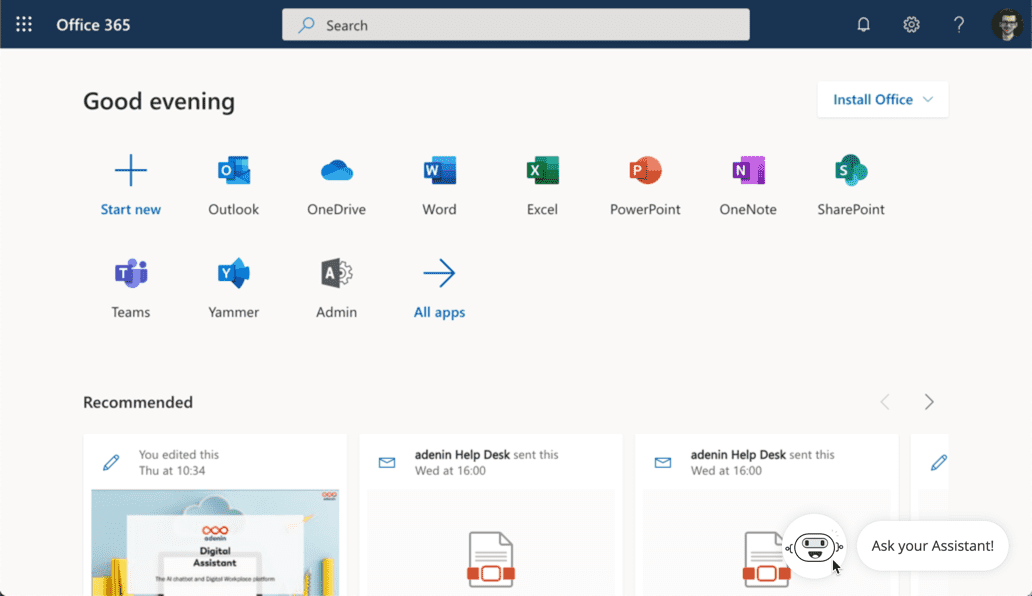Open the app launcher waffle grid
This screenshot has width=1032, height=596.
(x=24, y=24)
